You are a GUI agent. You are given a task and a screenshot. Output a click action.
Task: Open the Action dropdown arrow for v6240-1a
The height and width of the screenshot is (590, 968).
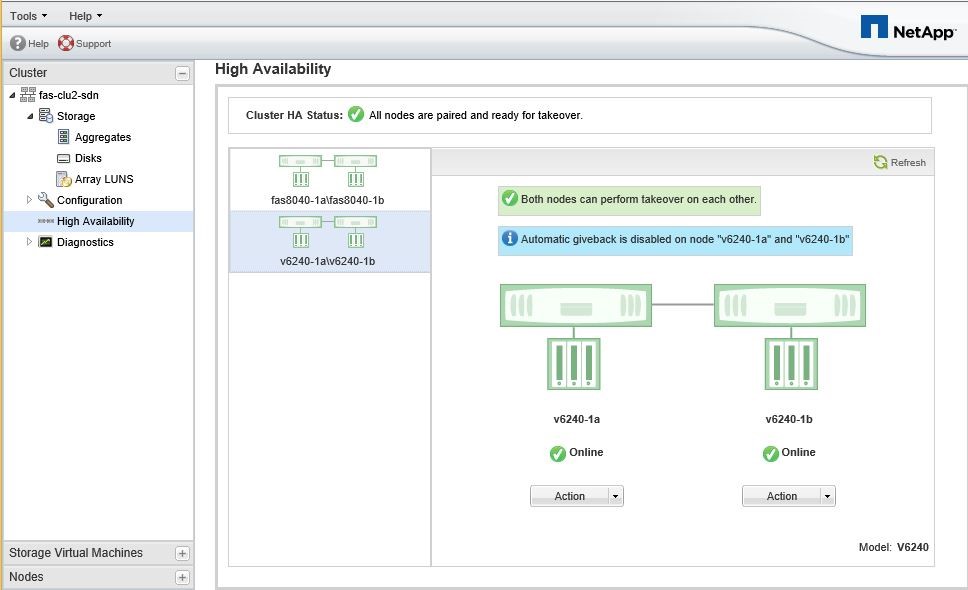click(615, 496)
